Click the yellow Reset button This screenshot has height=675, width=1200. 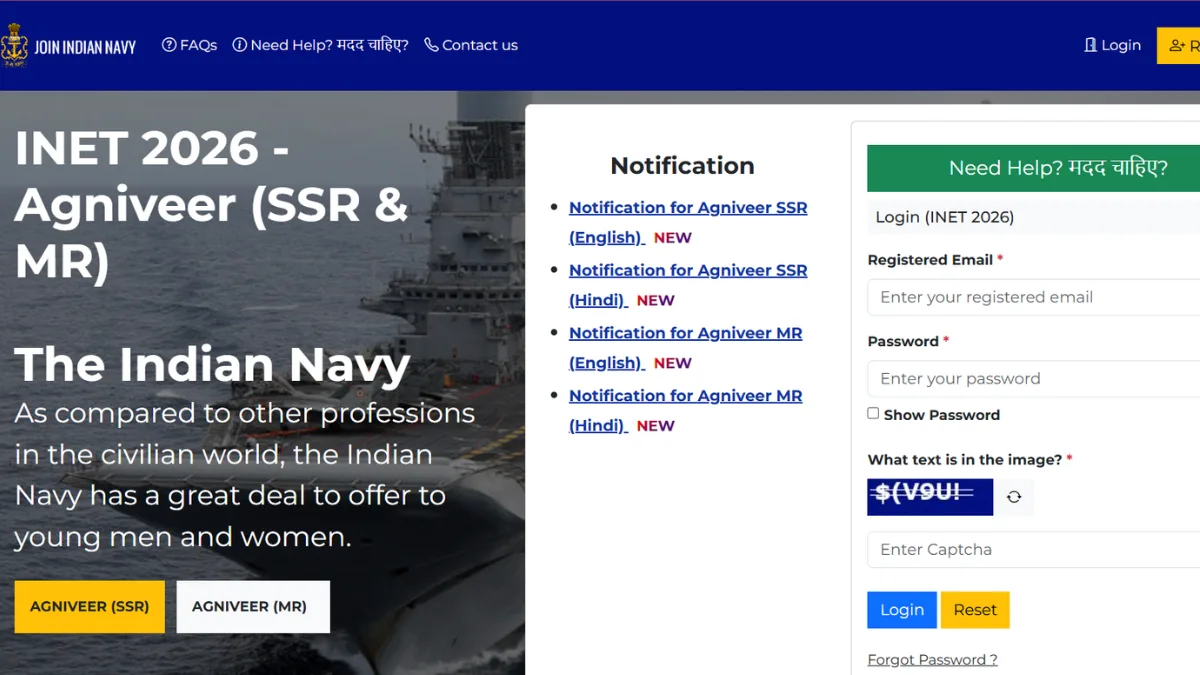coord(975,610)
